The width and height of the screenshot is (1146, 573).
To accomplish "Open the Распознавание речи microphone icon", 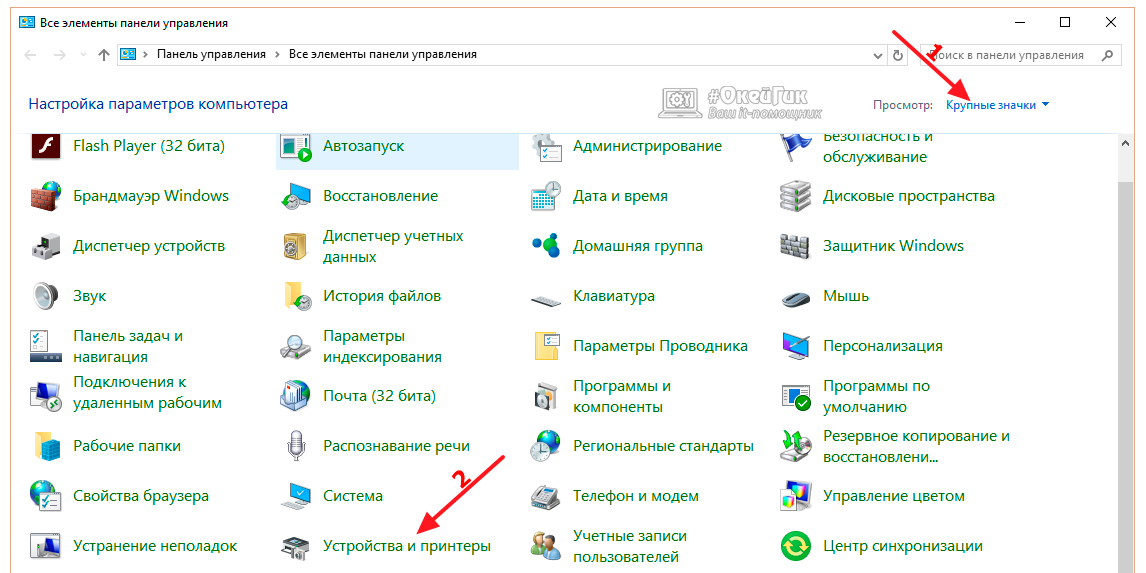I will pos(296,447).
